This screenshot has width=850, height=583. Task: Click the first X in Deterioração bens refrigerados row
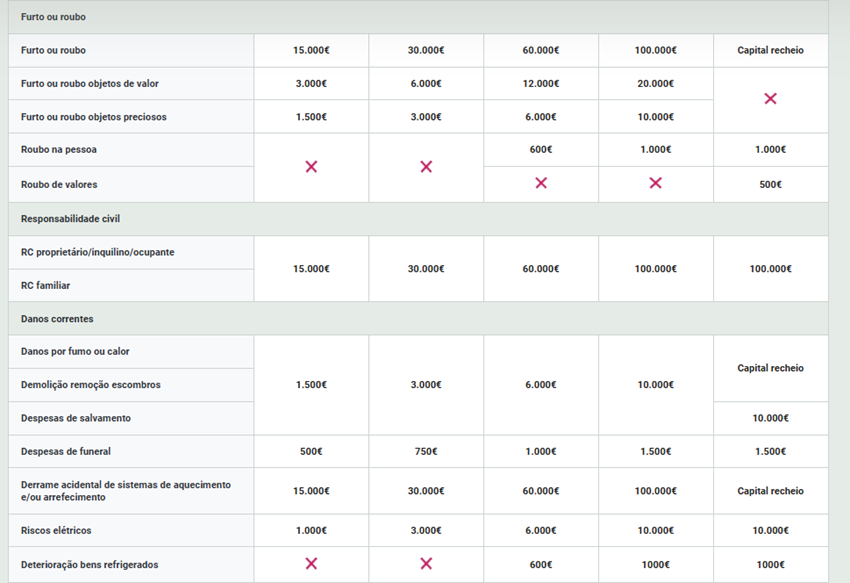pos(311,564)
